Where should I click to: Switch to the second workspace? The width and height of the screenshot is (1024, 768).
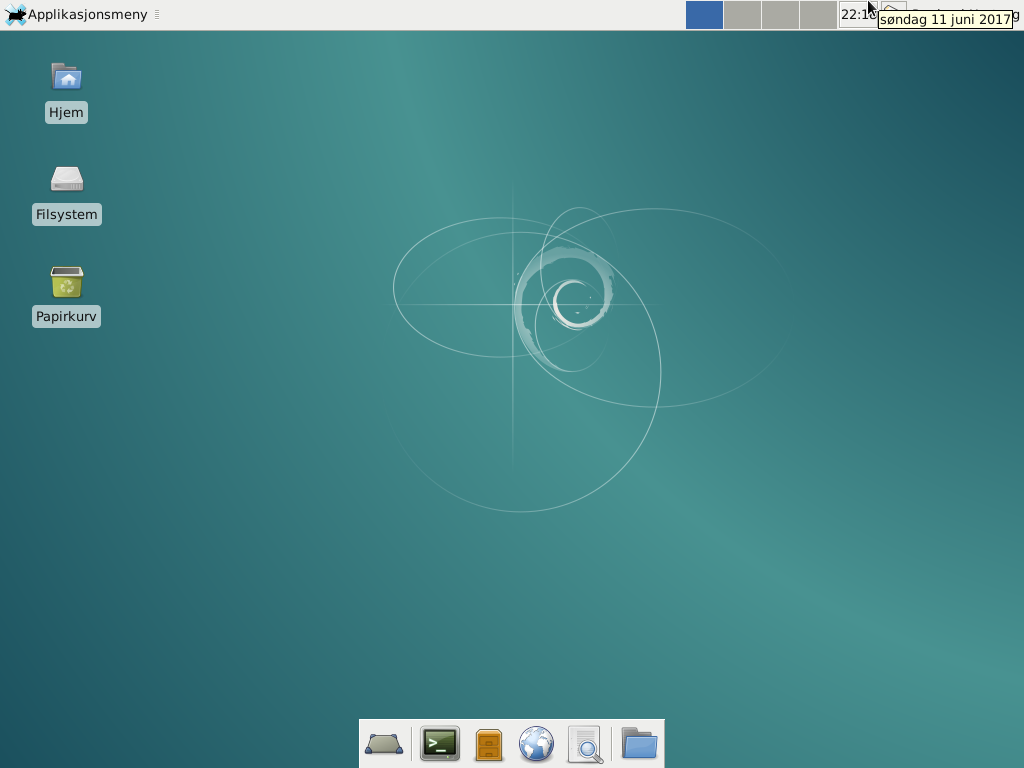click(x=742, y=15)
